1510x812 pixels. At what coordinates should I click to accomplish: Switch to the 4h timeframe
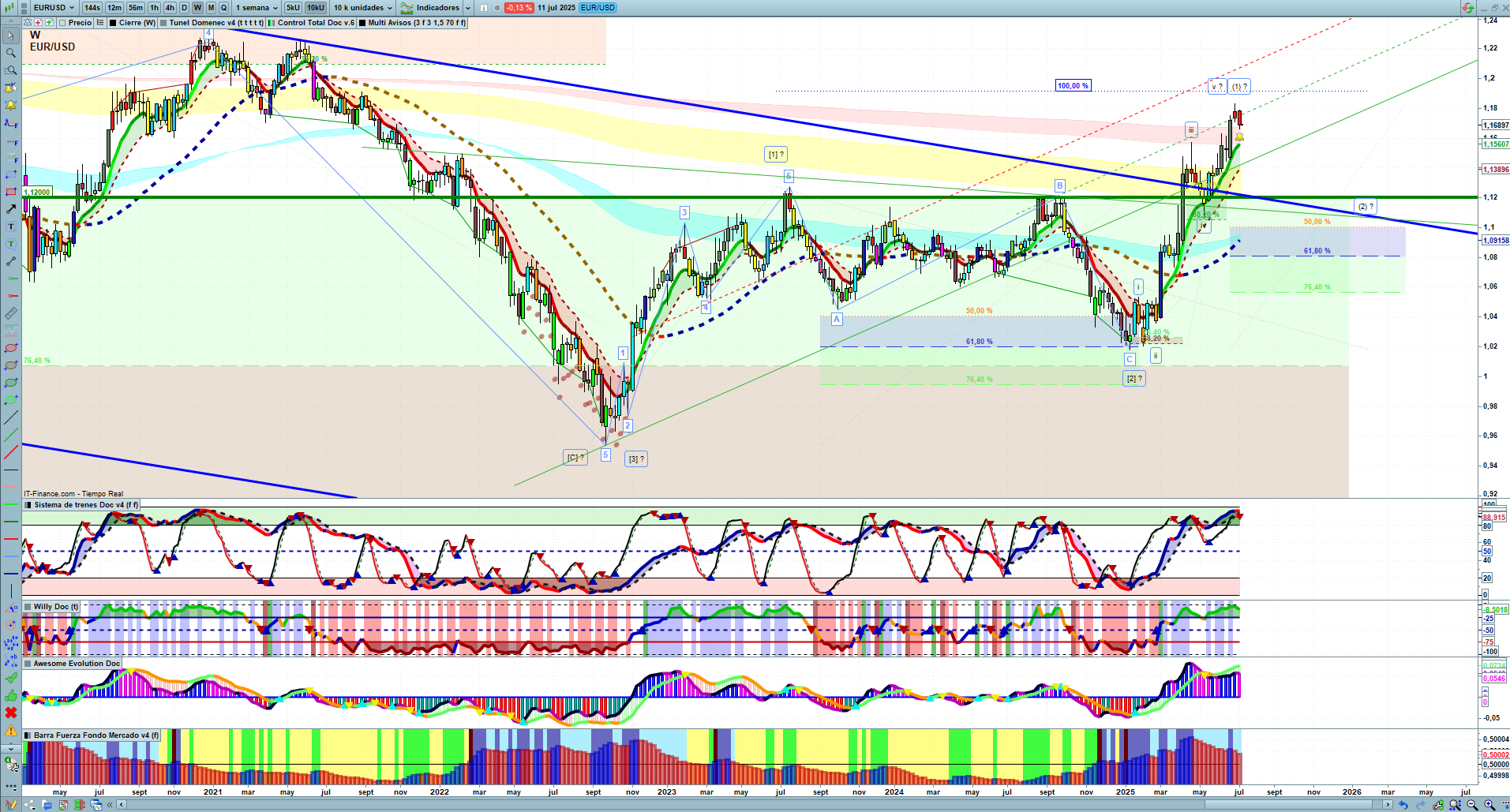tap(170, 8)
